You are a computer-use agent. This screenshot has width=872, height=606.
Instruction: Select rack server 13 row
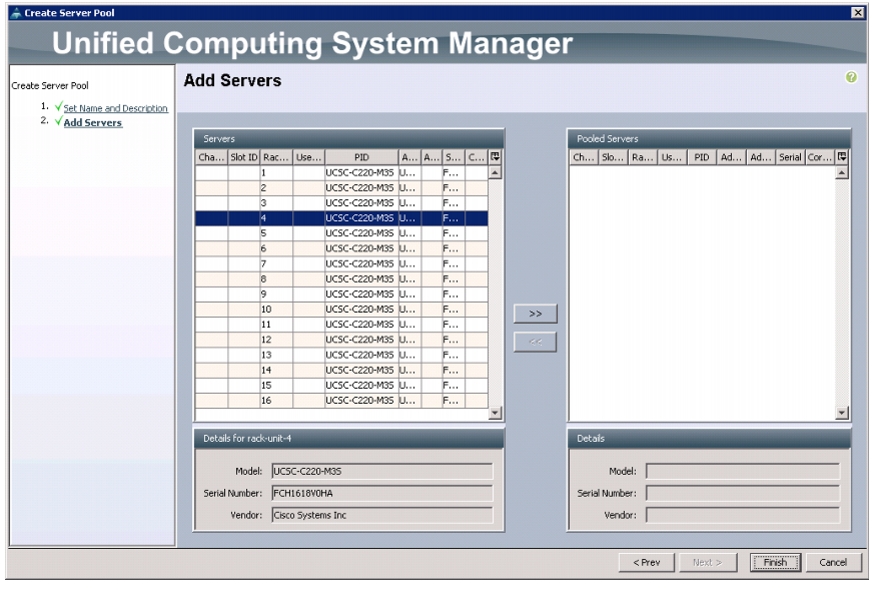pyautogui.click(x=341, y=355)
